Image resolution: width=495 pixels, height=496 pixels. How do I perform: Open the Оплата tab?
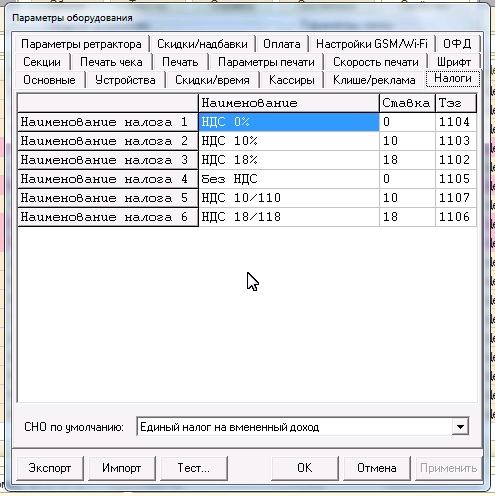coord(282,44)
